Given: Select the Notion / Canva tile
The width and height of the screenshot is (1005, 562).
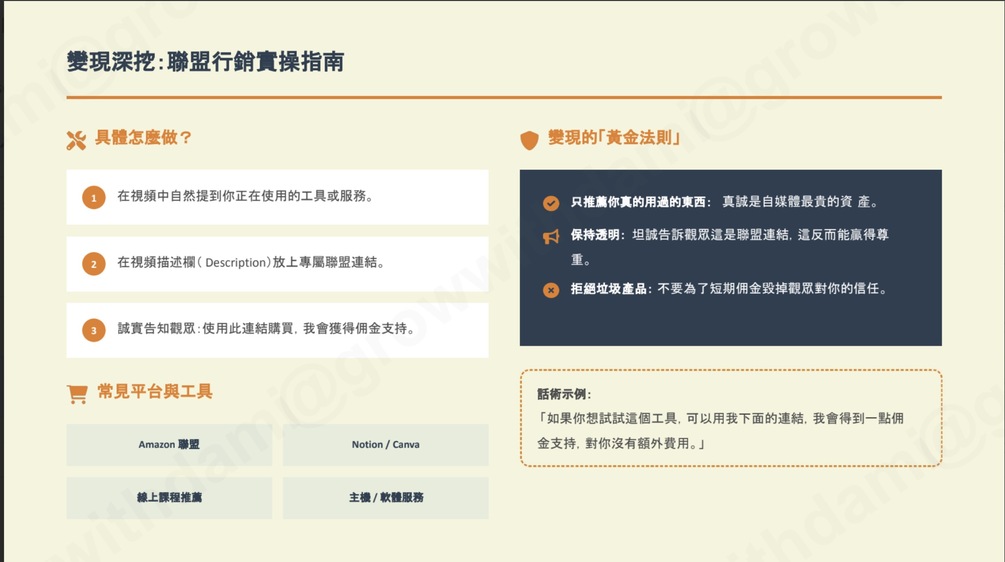Looking at the screenshot, I should coord(385,445).
